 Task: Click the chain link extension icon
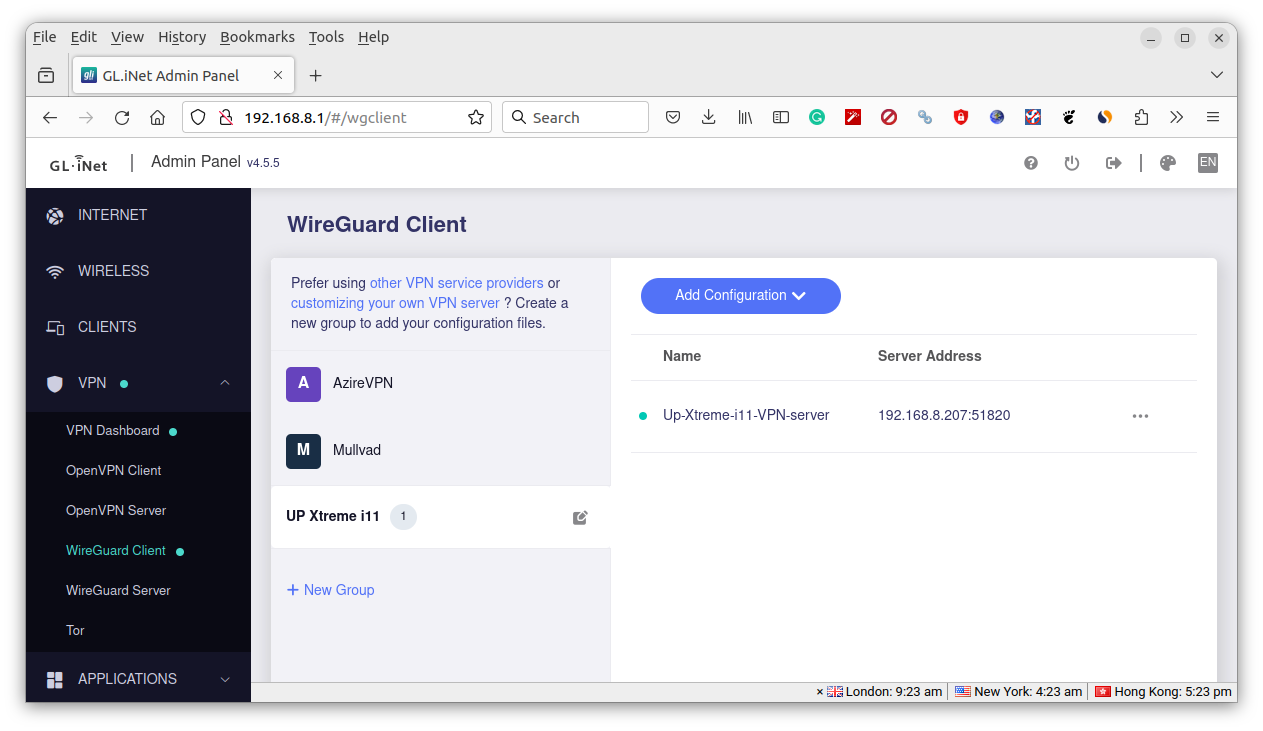[925, 117]
